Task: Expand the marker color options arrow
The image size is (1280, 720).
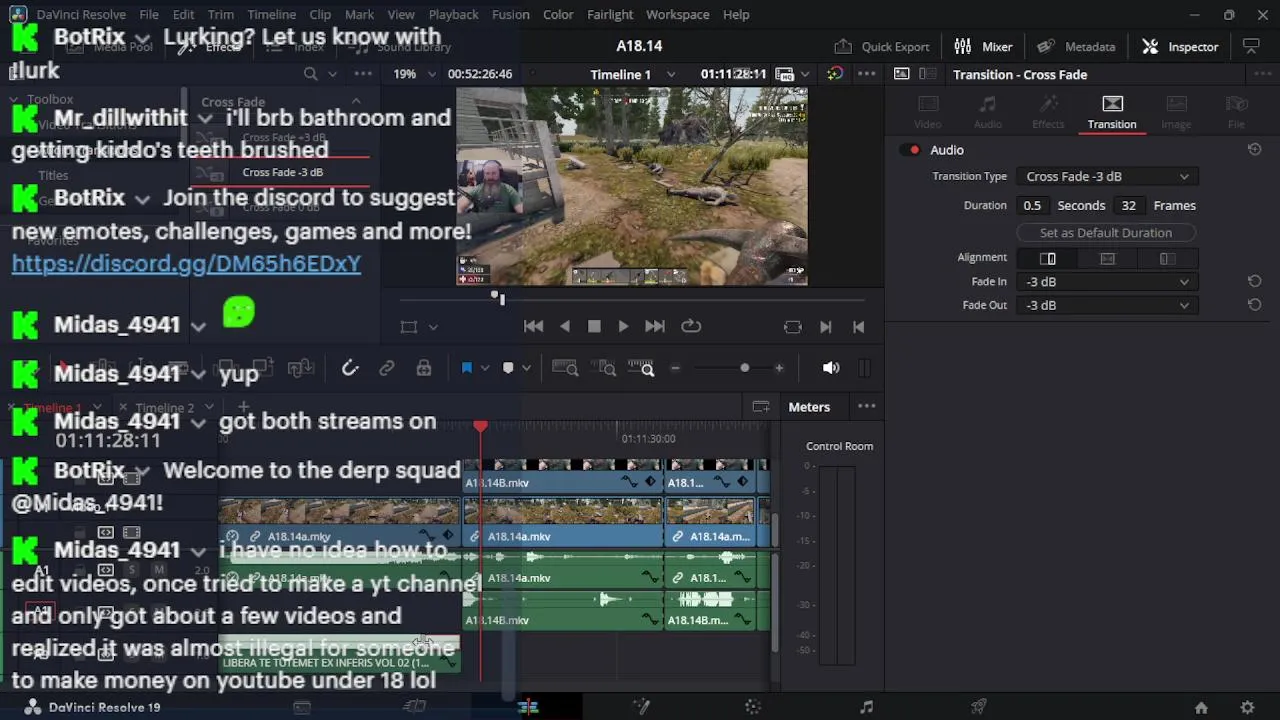Action: [526, 368]
